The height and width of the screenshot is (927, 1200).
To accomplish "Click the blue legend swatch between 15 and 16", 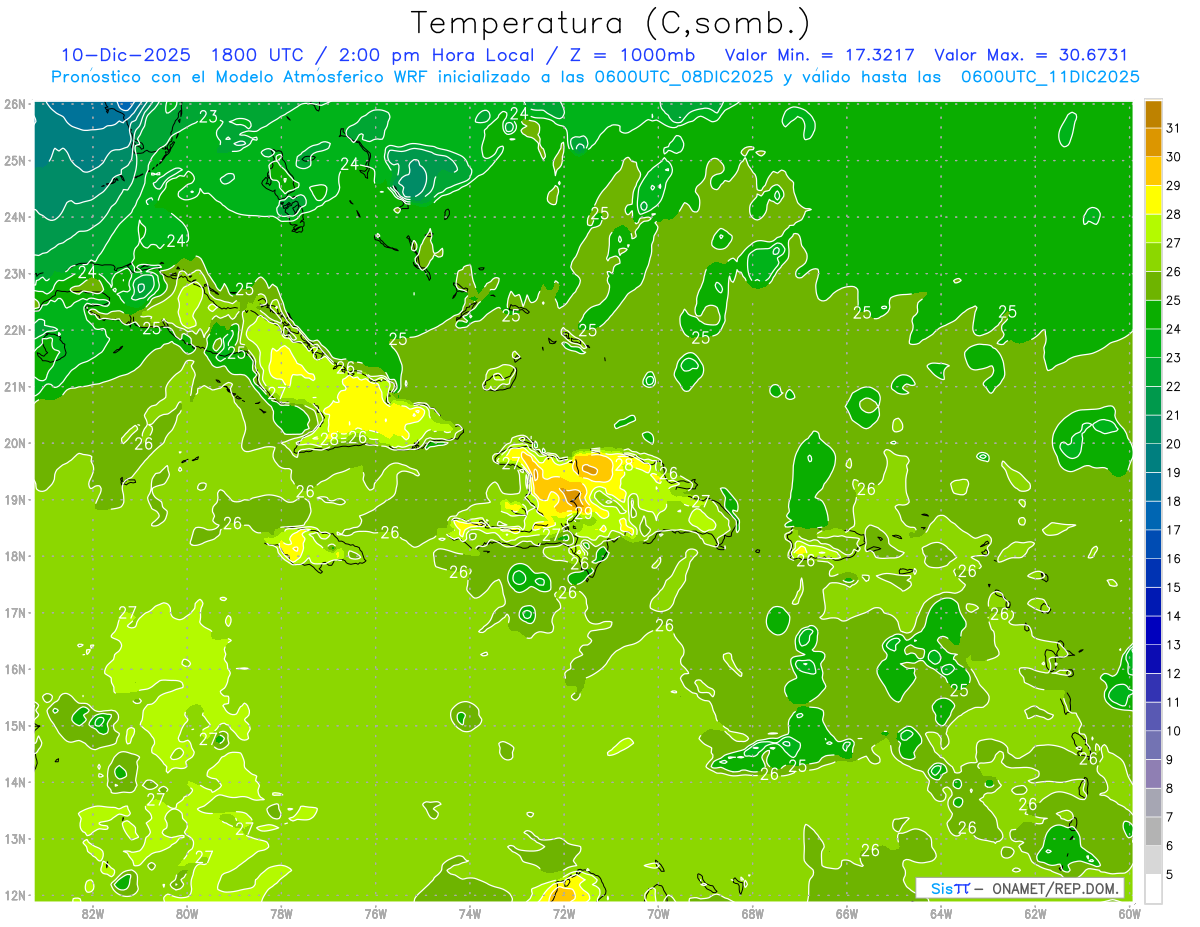I will (1153, 573).
